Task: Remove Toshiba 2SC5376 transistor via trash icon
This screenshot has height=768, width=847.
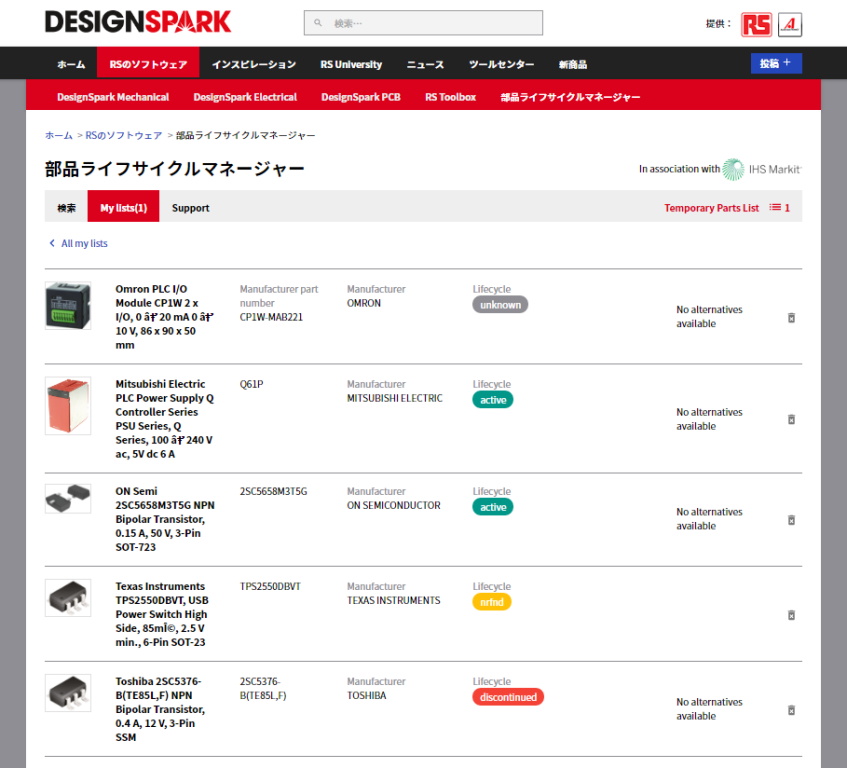Action: pyautogui.click(x=791, y=710)
